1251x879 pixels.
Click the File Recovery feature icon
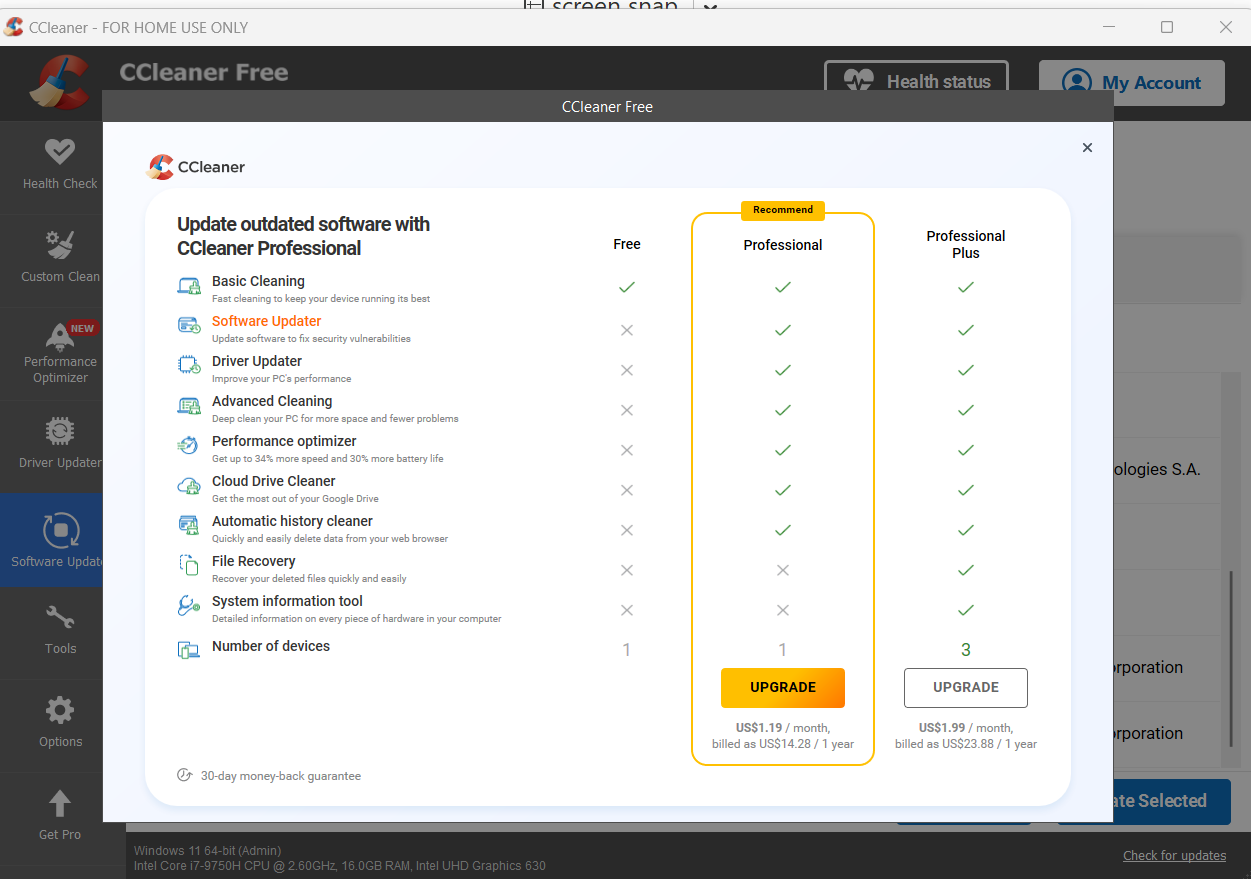pyautogui.click(x=189, y=565)
